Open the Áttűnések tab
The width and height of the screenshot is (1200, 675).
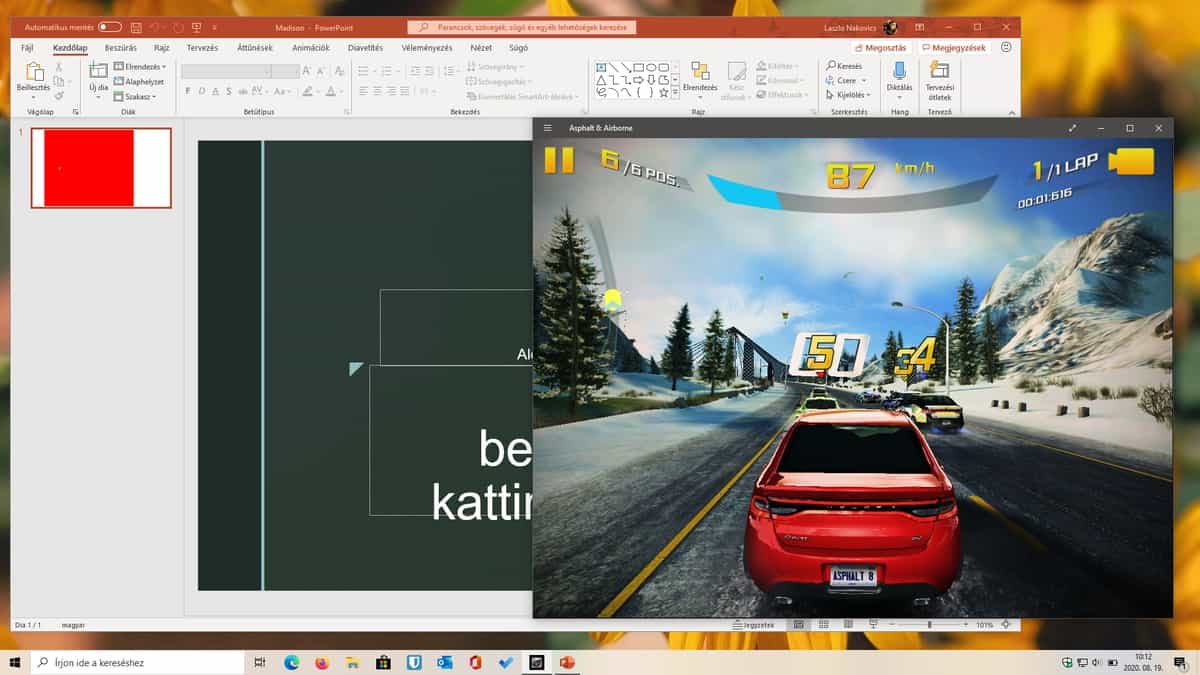(x=254, y=47)
